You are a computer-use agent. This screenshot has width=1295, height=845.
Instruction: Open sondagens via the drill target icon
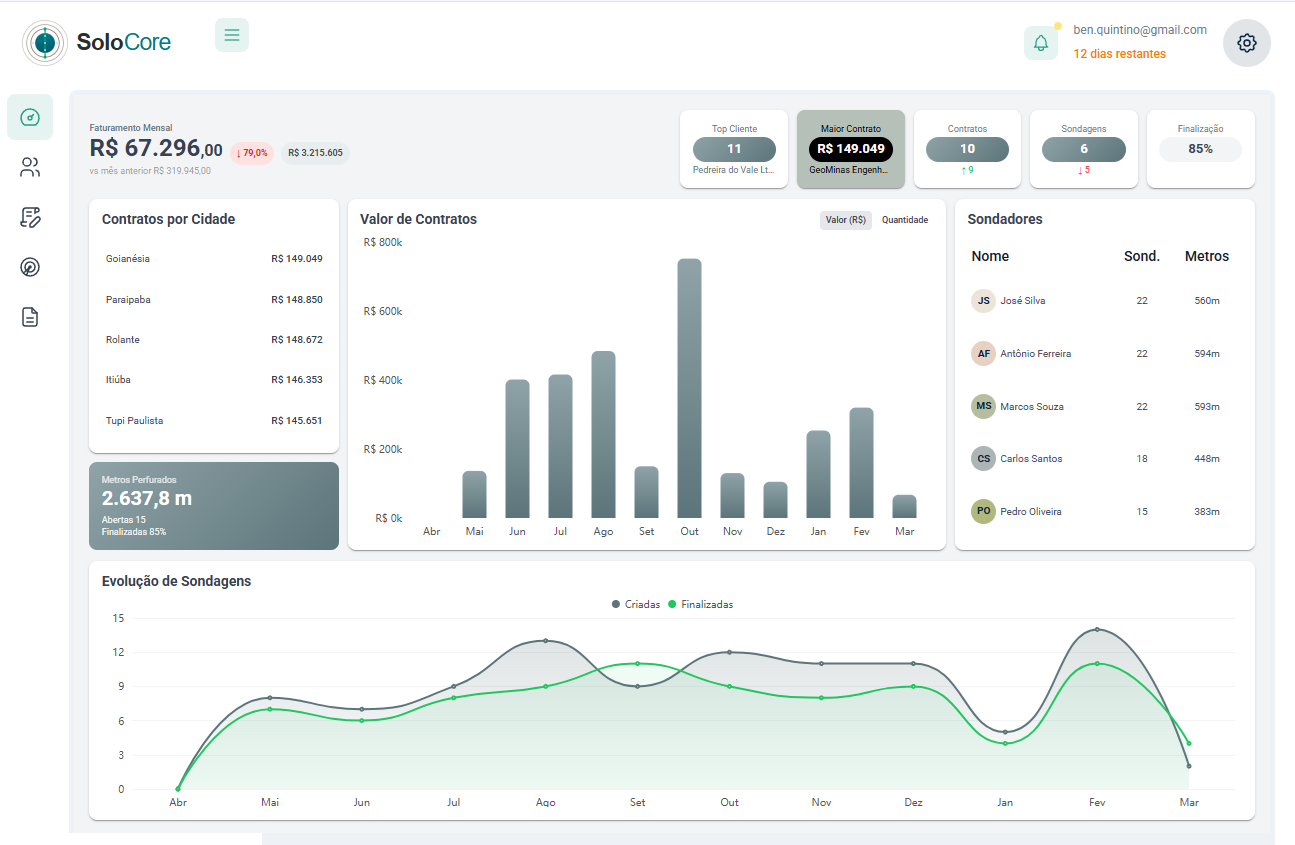click(x=30, y=267)
